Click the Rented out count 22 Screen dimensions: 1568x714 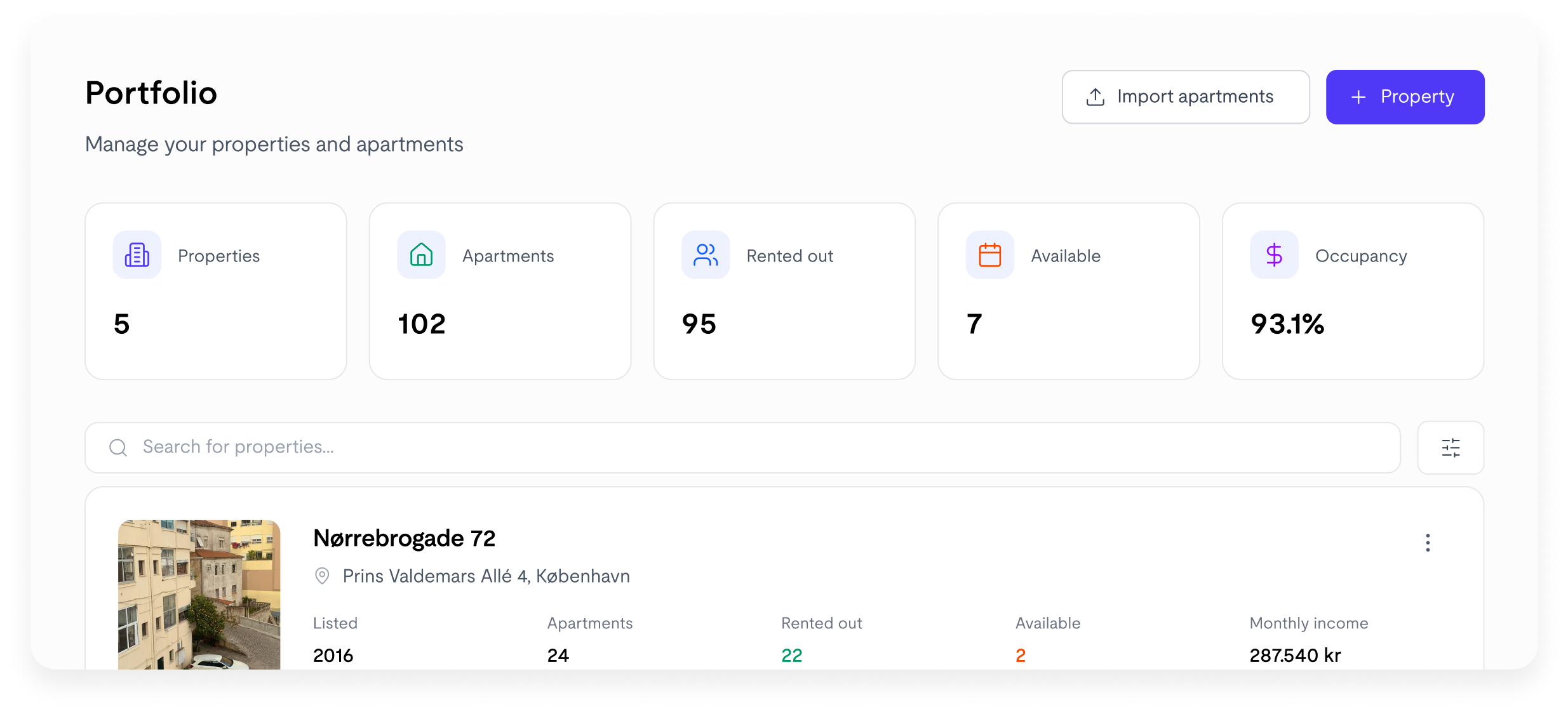point(791,655)
